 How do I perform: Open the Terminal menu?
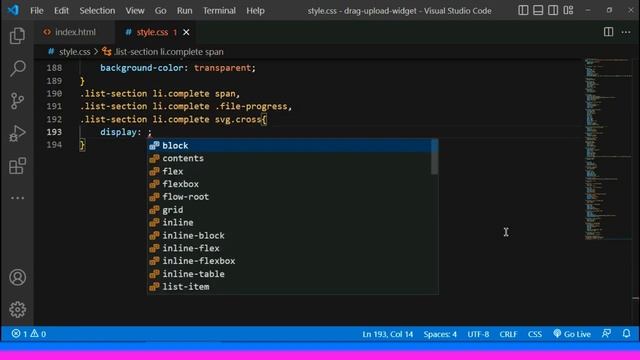219,11
